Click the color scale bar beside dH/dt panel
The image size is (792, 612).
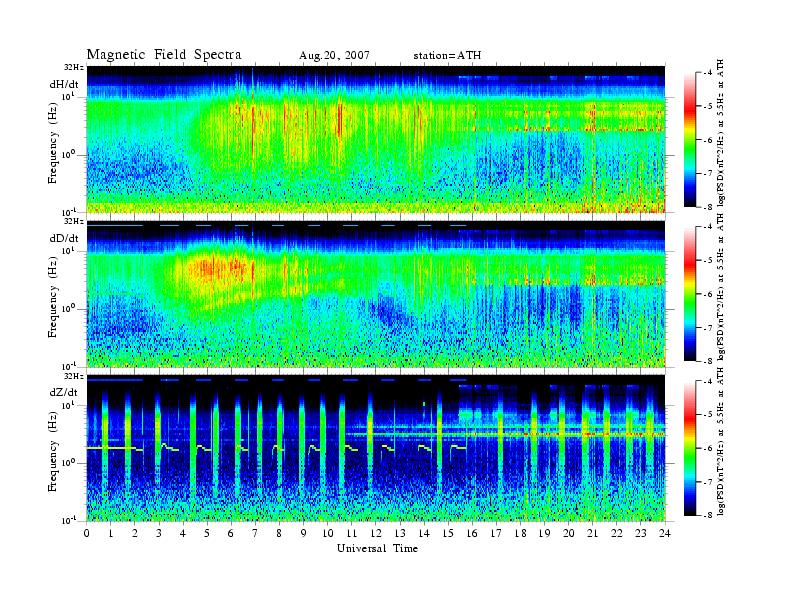690,140
